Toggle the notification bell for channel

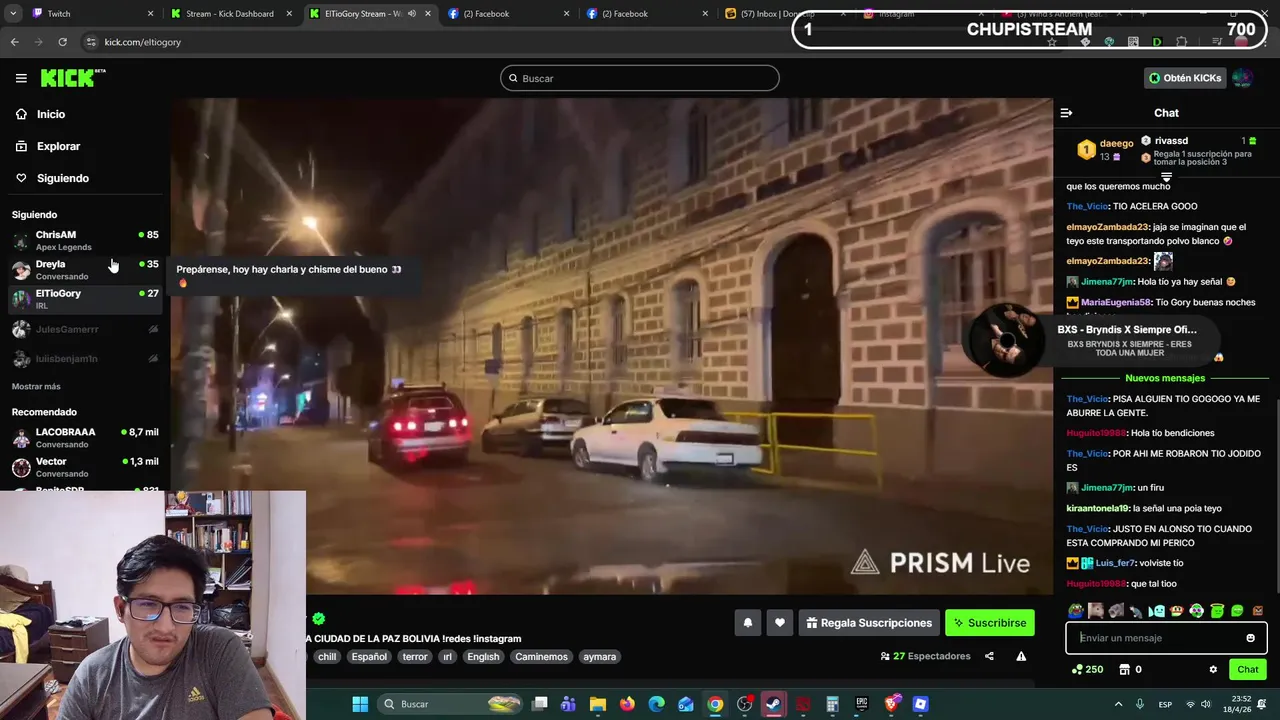coord(748,623)
